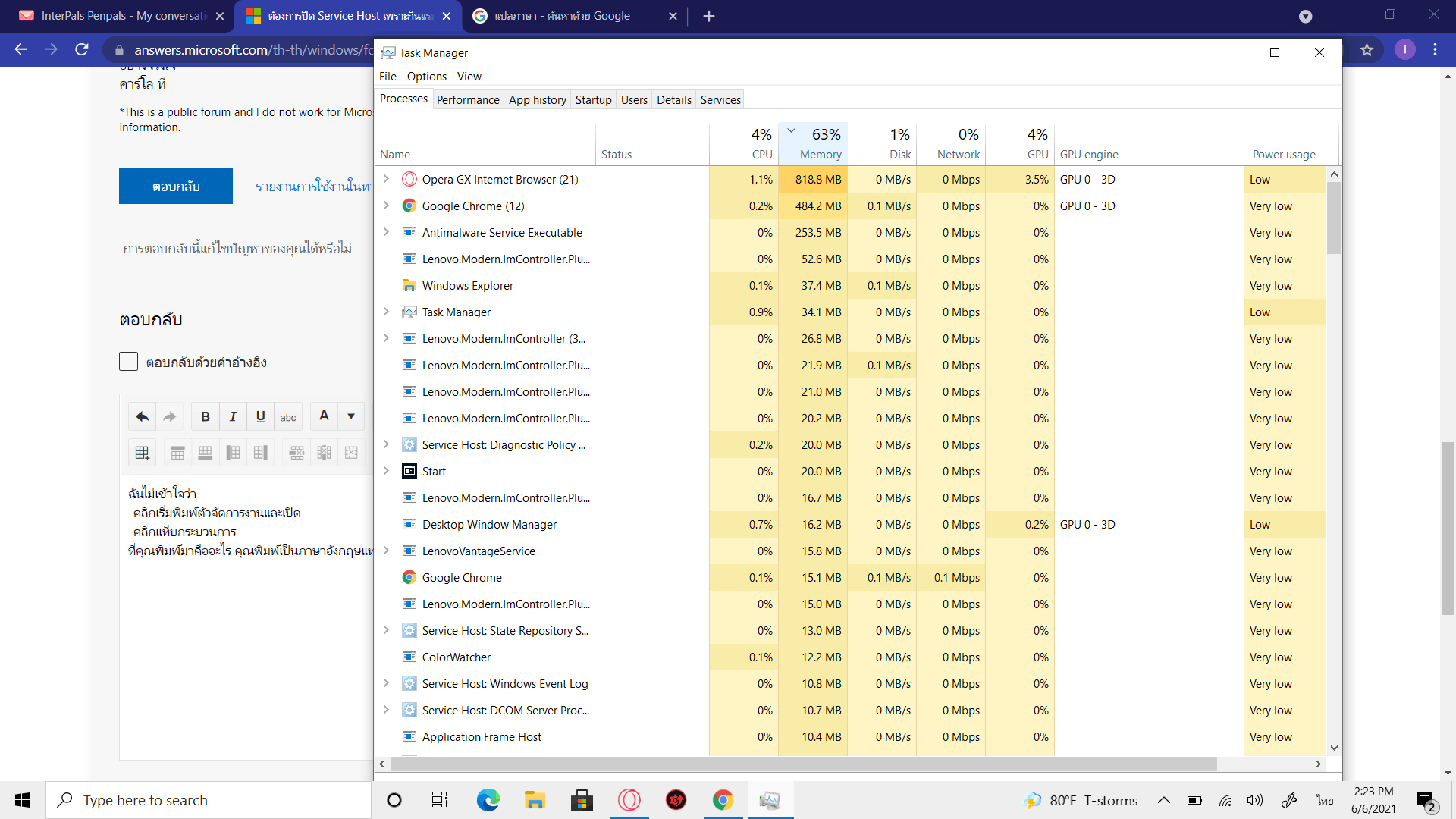Viewport: 1456px width, 819px height.
Task: Click the blue ตอบกลับ reply button
Action: (176, 186)
